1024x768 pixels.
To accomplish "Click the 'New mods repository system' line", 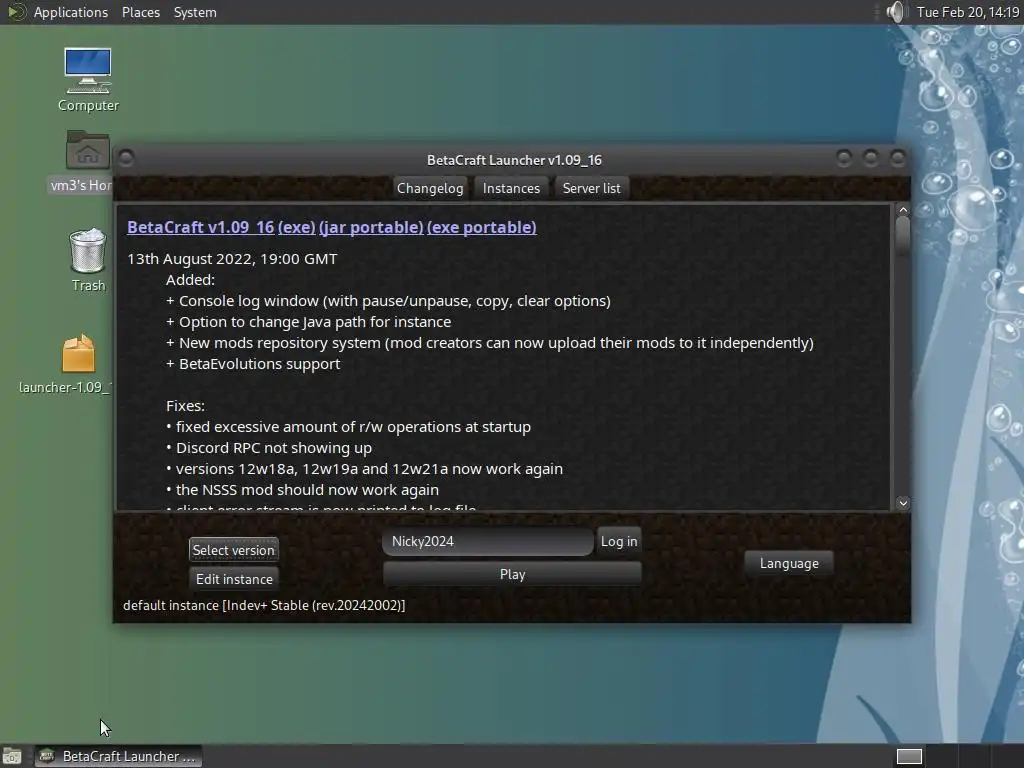I will pos(489,343).
